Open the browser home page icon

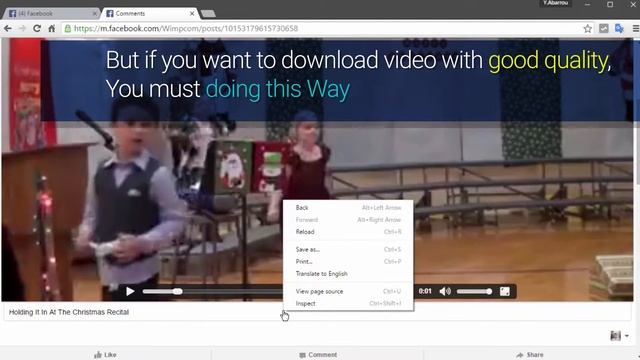(x=51, y=29)
